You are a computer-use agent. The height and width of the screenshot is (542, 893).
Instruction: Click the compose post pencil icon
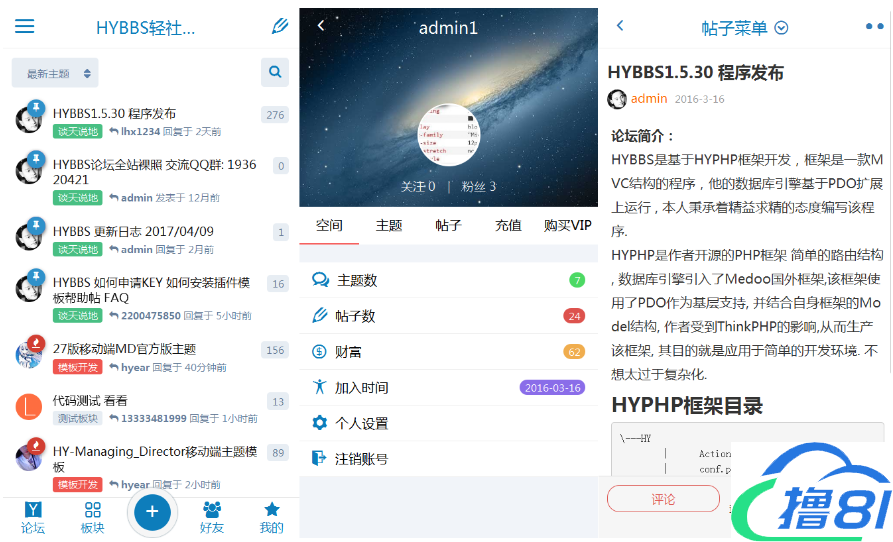click(x=279, y=26)
